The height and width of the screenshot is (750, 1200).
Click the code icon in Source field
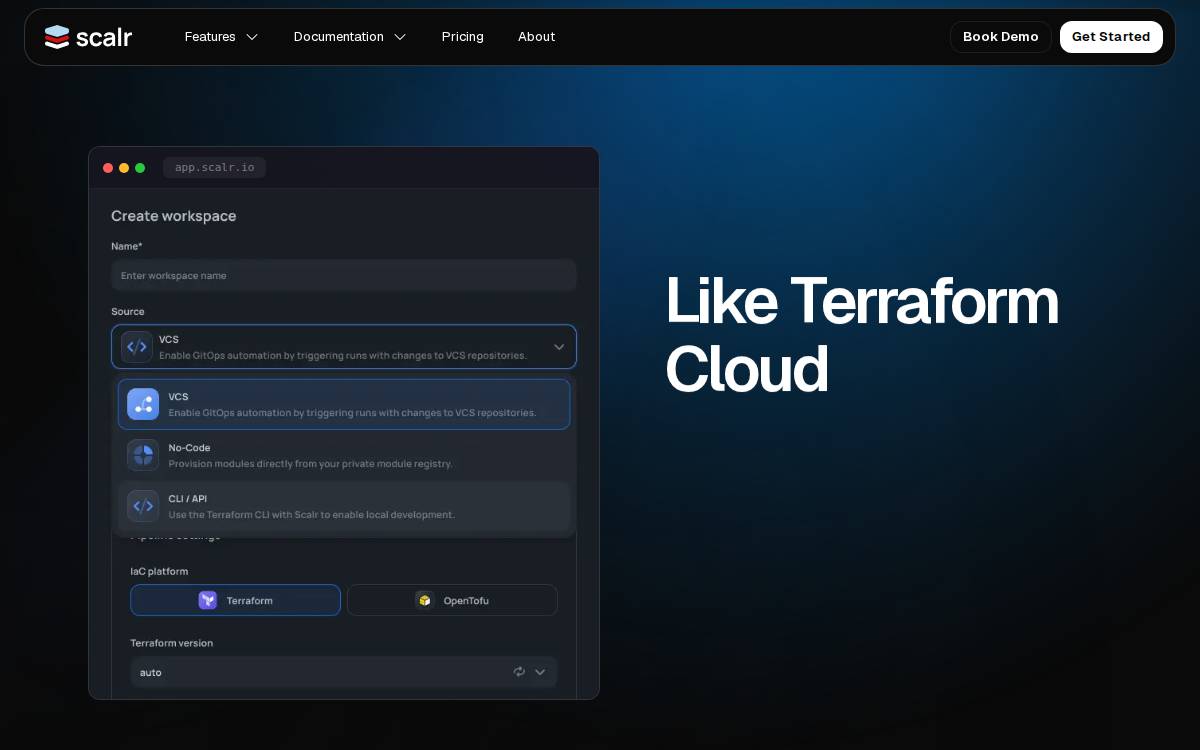(137, 347)
